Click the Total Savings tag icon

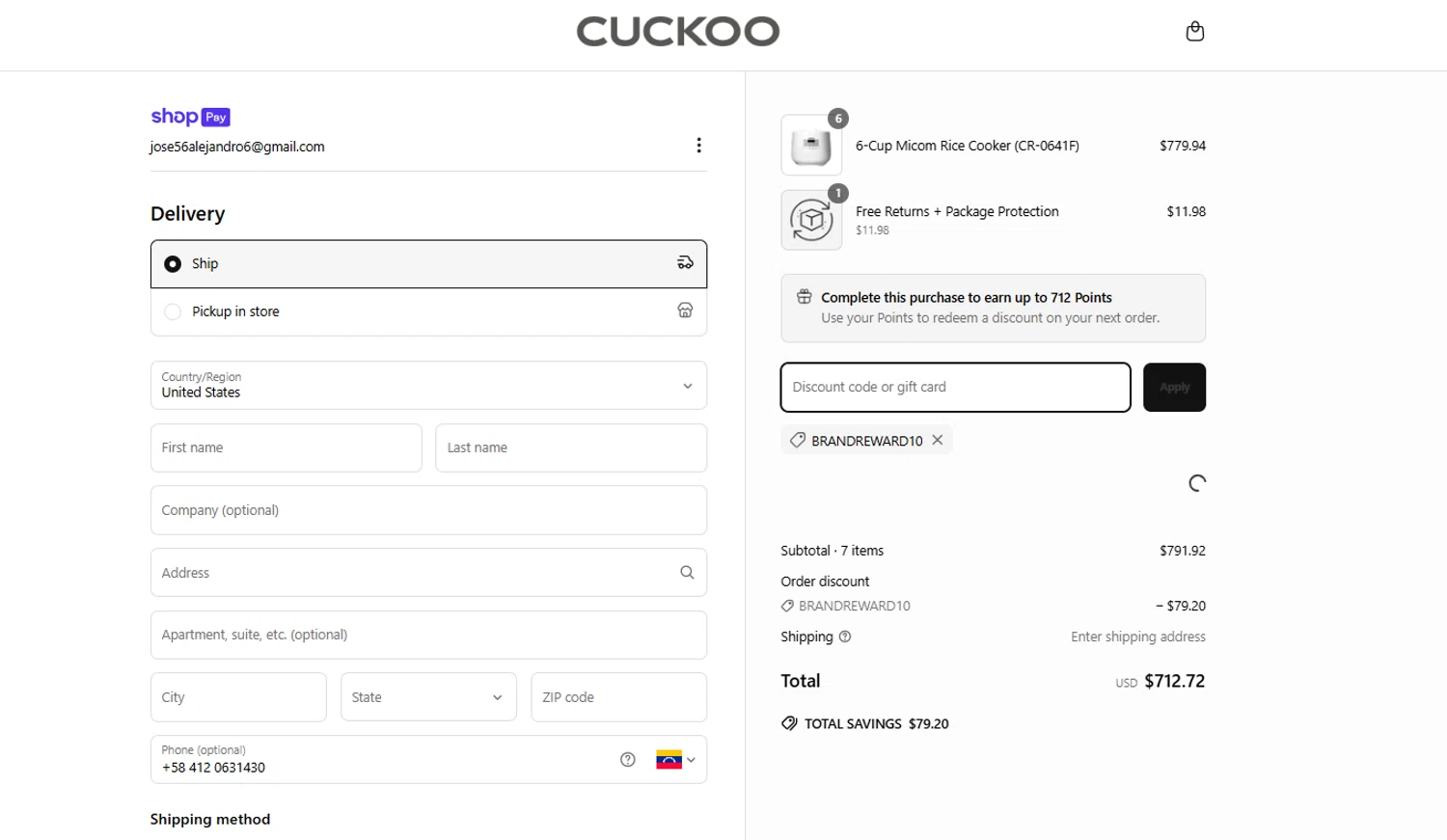coord(789,723)
